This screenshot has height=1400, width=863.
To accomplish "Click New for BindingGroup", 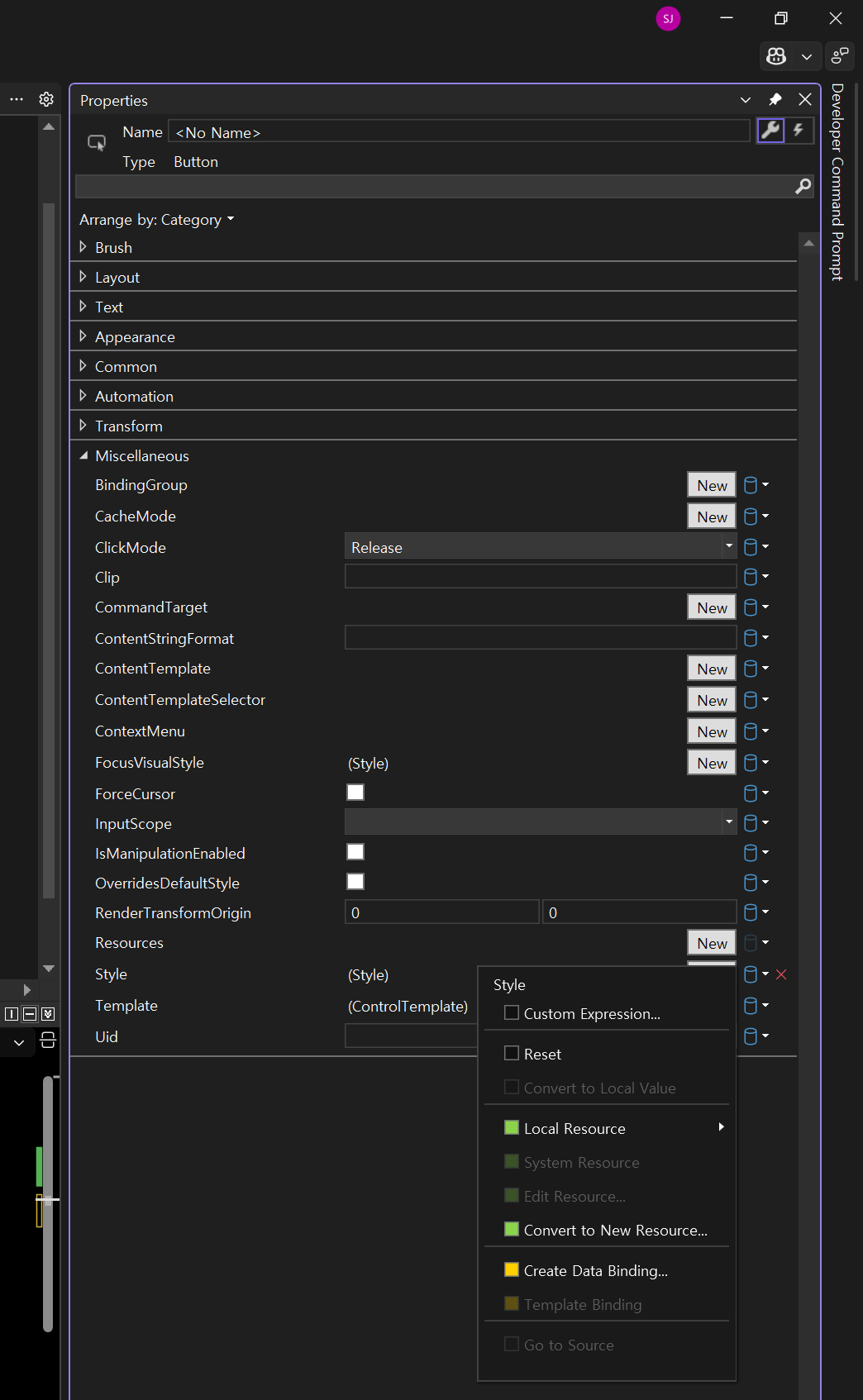I will point(712,485).
